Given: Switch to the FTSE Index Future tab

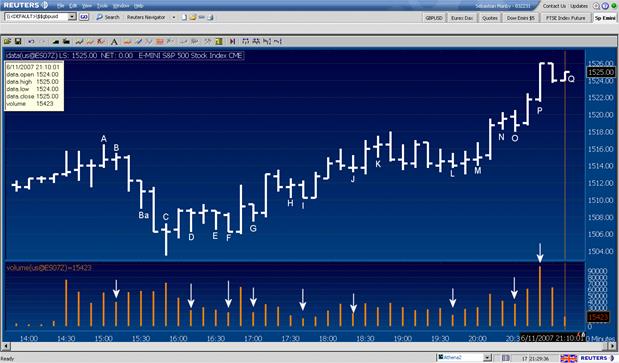Looking at the screenshot, I should point(565,18).
